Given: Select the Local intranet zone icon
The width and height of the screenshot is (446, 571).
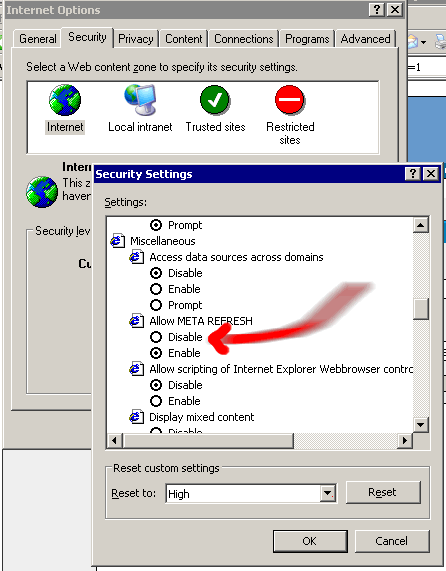Looking at the screenshot, I should point(140,99).
